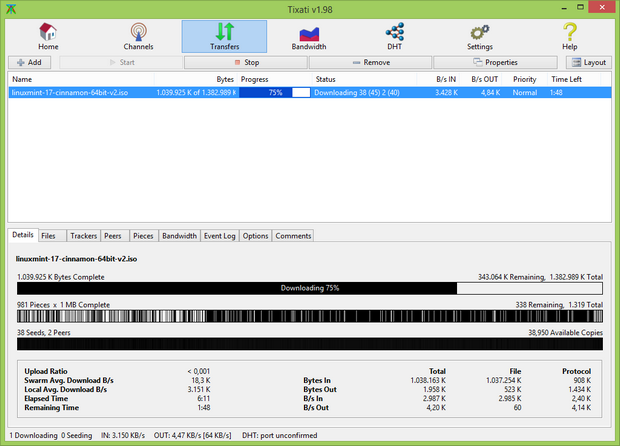
Task: Open the Channels section
Action: point(138,36)
